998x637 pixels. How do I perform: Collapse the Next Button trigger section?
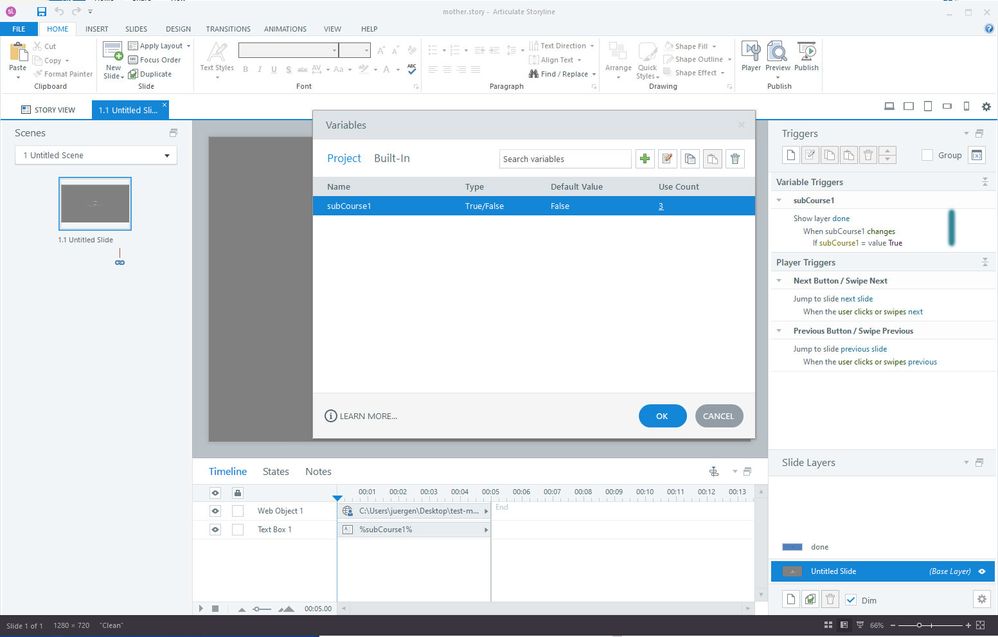click(x=781, y=281)
